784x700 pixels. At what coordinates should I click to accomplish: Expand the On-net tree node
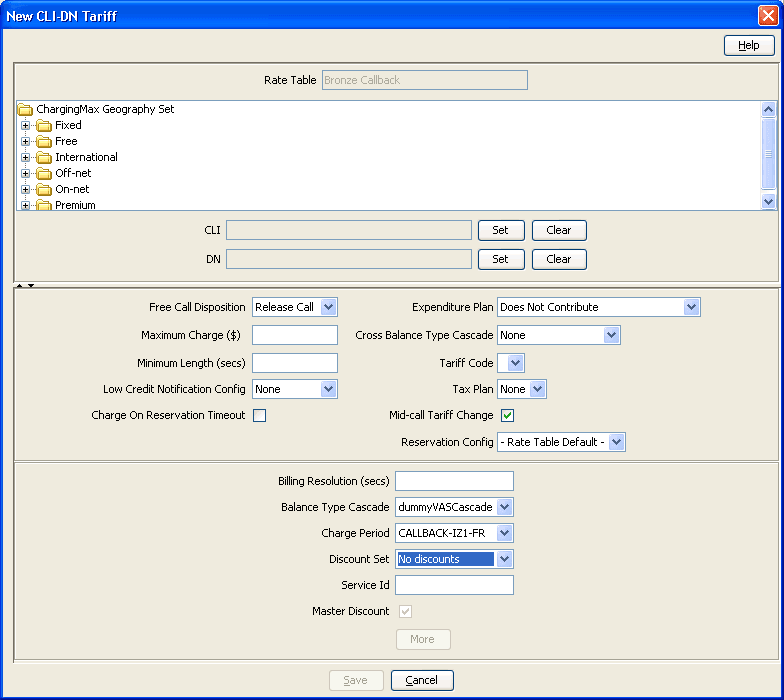[x=26, y=190]
